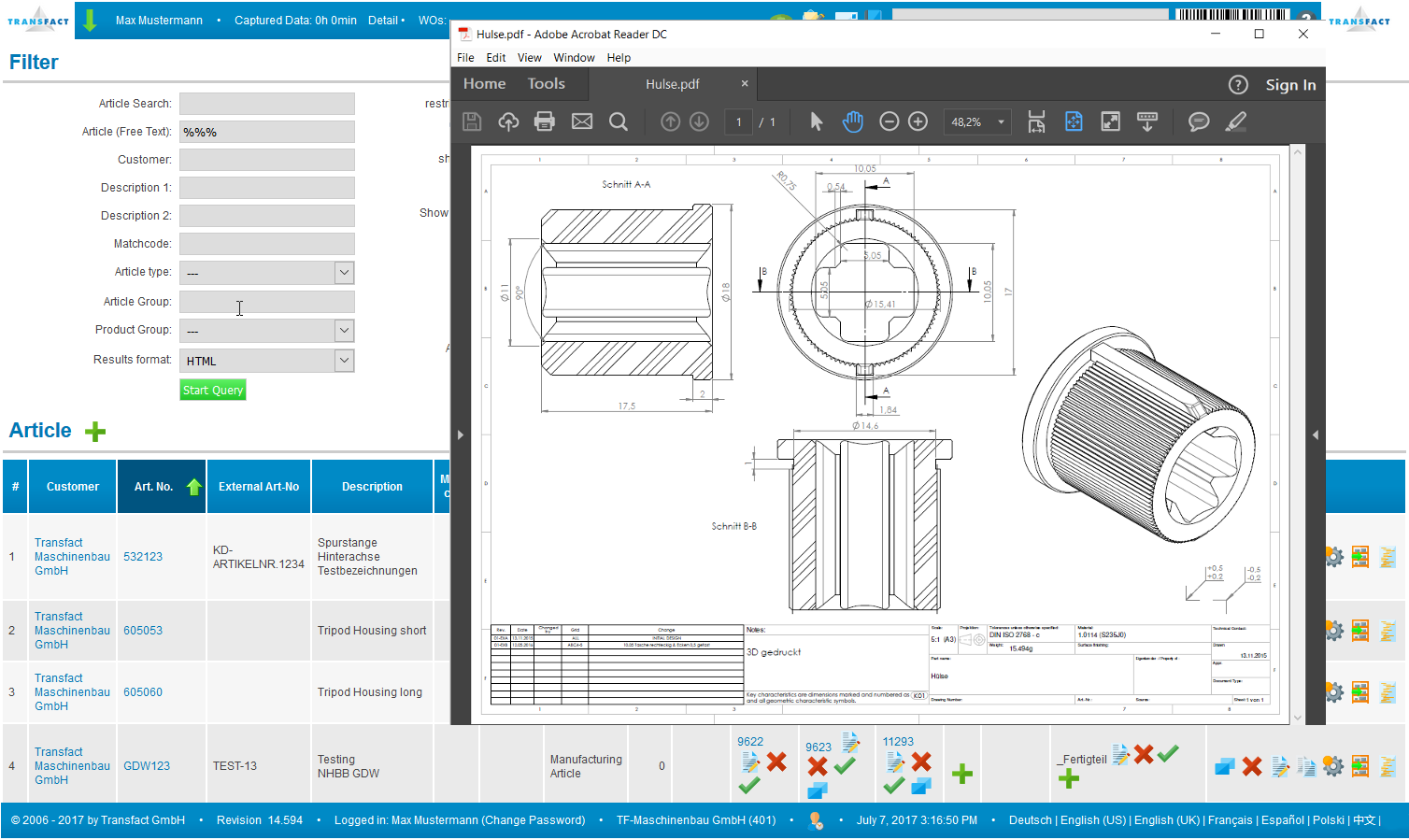Screen dimensions: 1409x840
Task: Click Article (Free Text) field
Action: coord(267,132)
